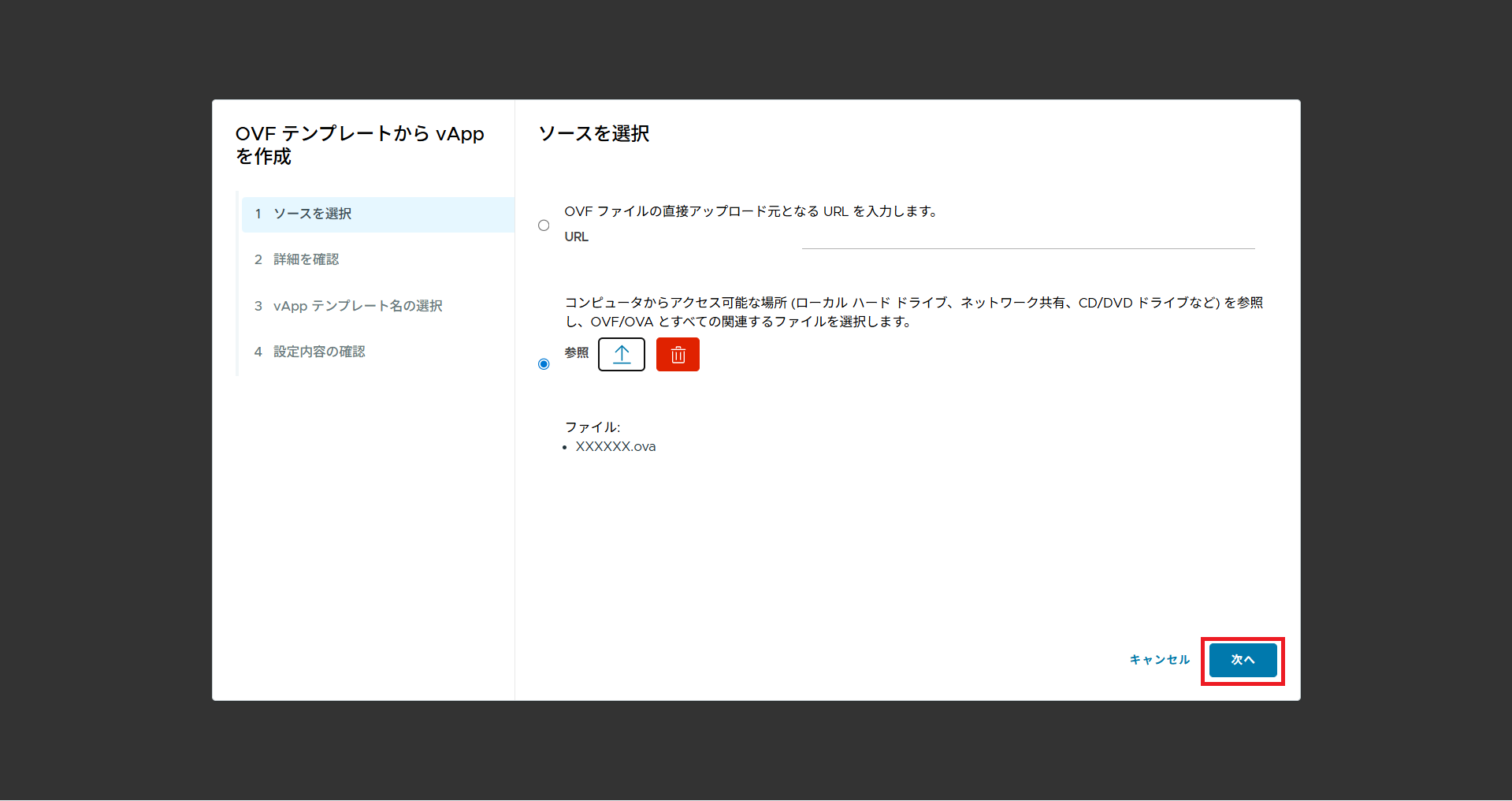Click the ソースを選択 page heading
This screenshot has width=1512, height=801.
coord(594,134)
